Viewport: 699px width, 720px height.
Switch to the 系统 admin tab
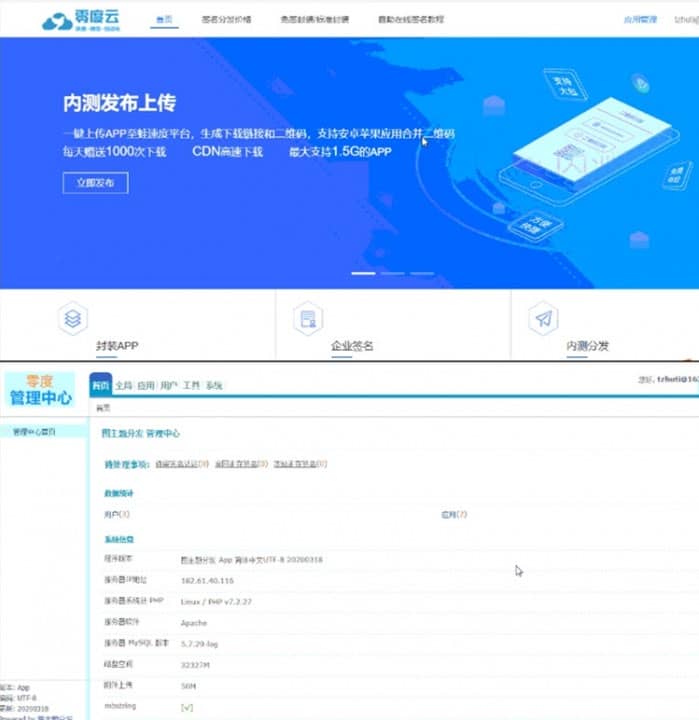click(214, 385)
